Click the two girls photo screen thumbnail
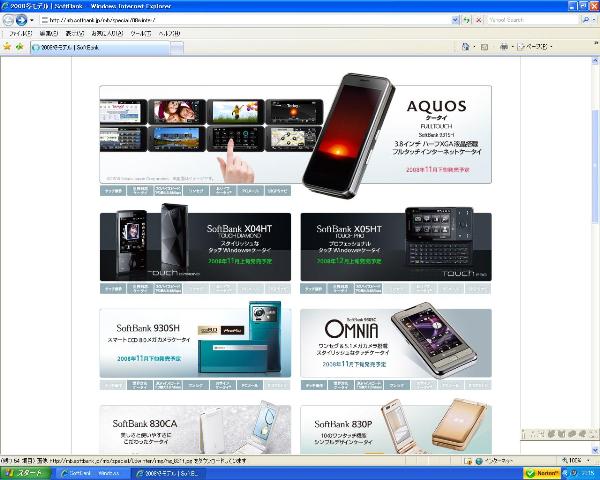 [176, 111]
